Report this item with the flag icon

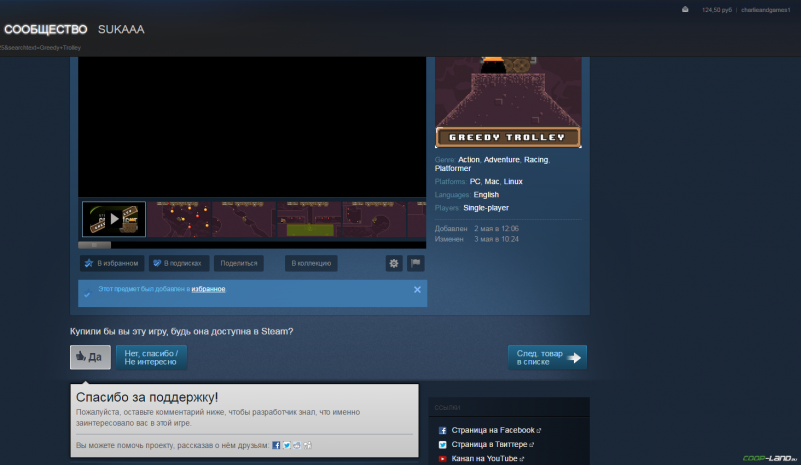click(x=416, y=263)
